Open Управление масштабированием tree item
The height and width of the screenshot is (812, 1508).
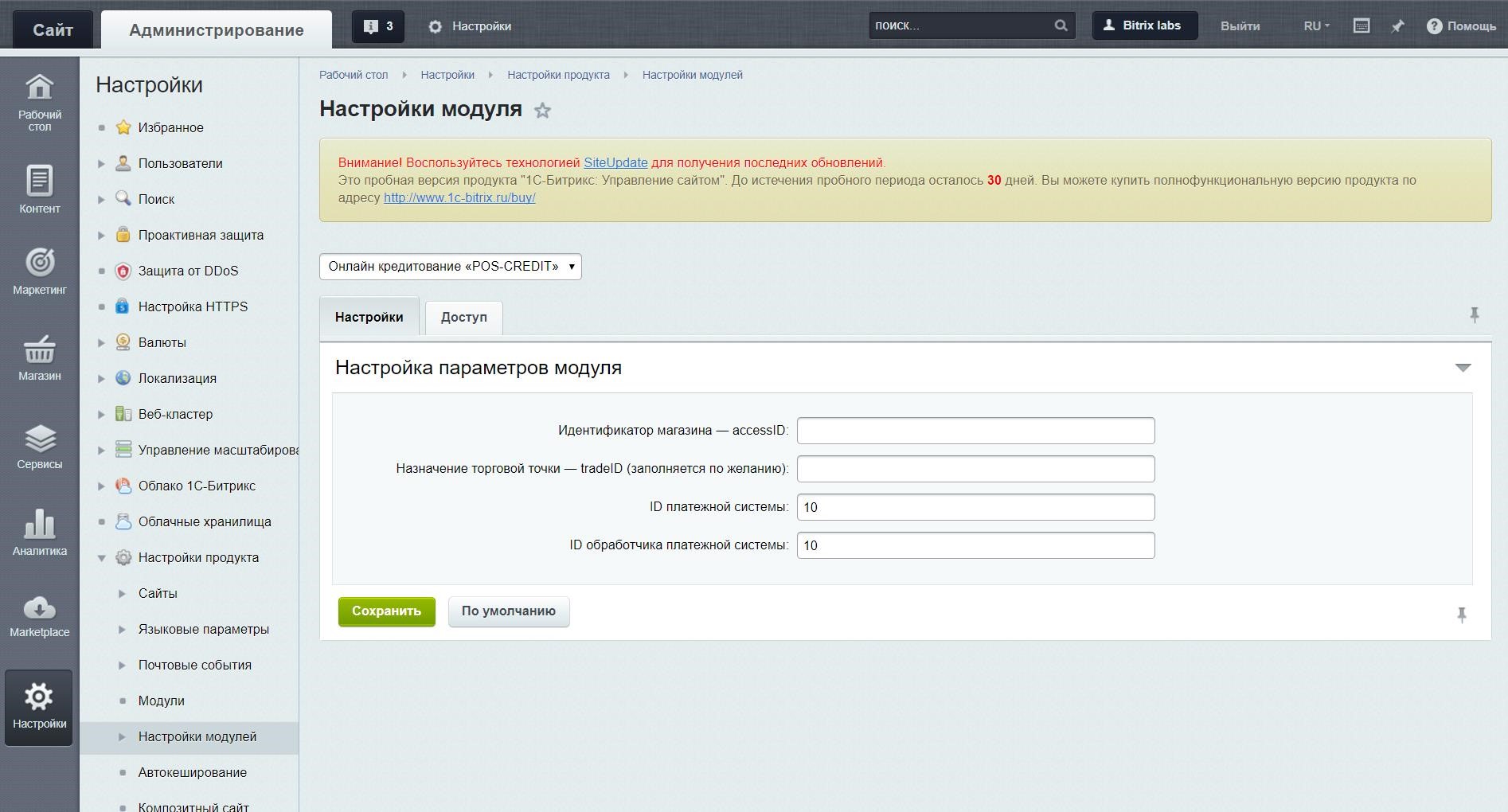pyautogui.click(x=218, y=450)
